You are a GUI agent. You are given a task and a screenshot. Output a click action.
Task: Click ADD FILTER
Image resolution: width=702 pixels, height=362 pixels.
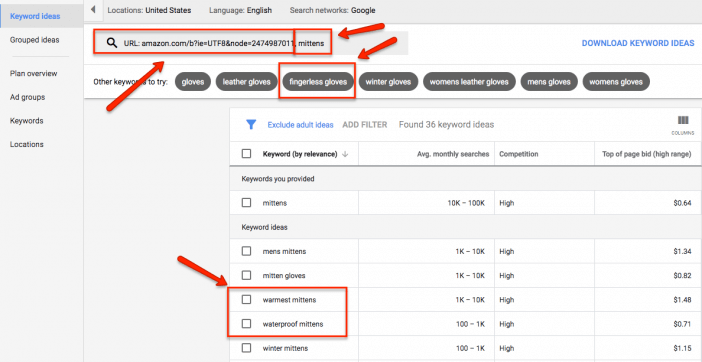point(364,125)
